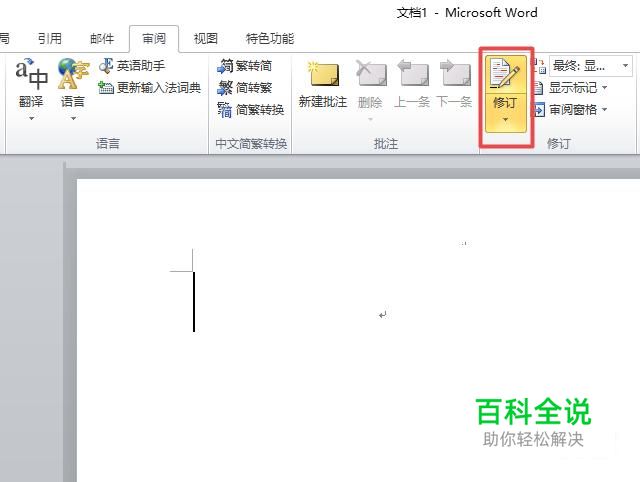The image size is (640, 482).
Task: Open 英语助手 English assistant
Action: (x=132, y=66)
